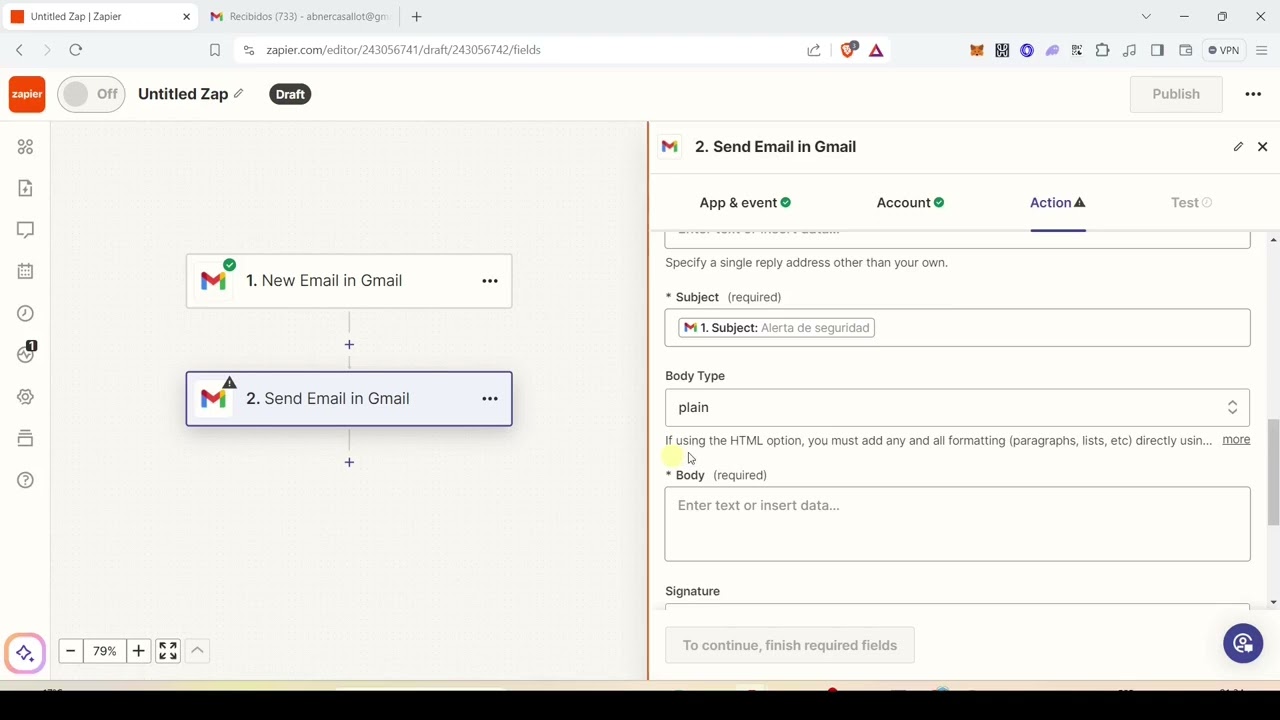Close the Send Email in Gmail panel

click(x=1262, y=147)
